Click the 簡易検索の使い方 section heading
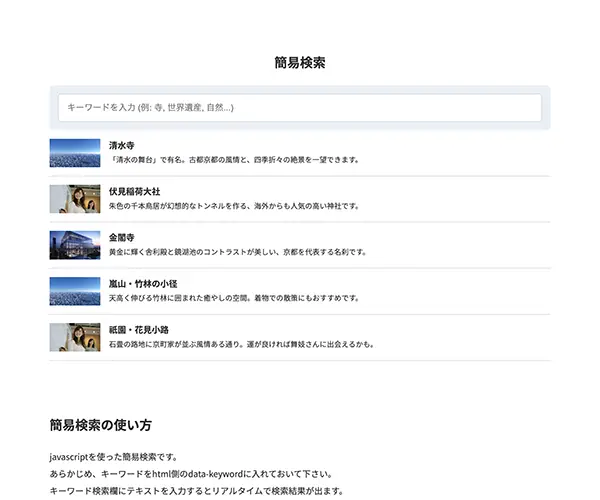600x500 pixels. [x=101, y=425]
